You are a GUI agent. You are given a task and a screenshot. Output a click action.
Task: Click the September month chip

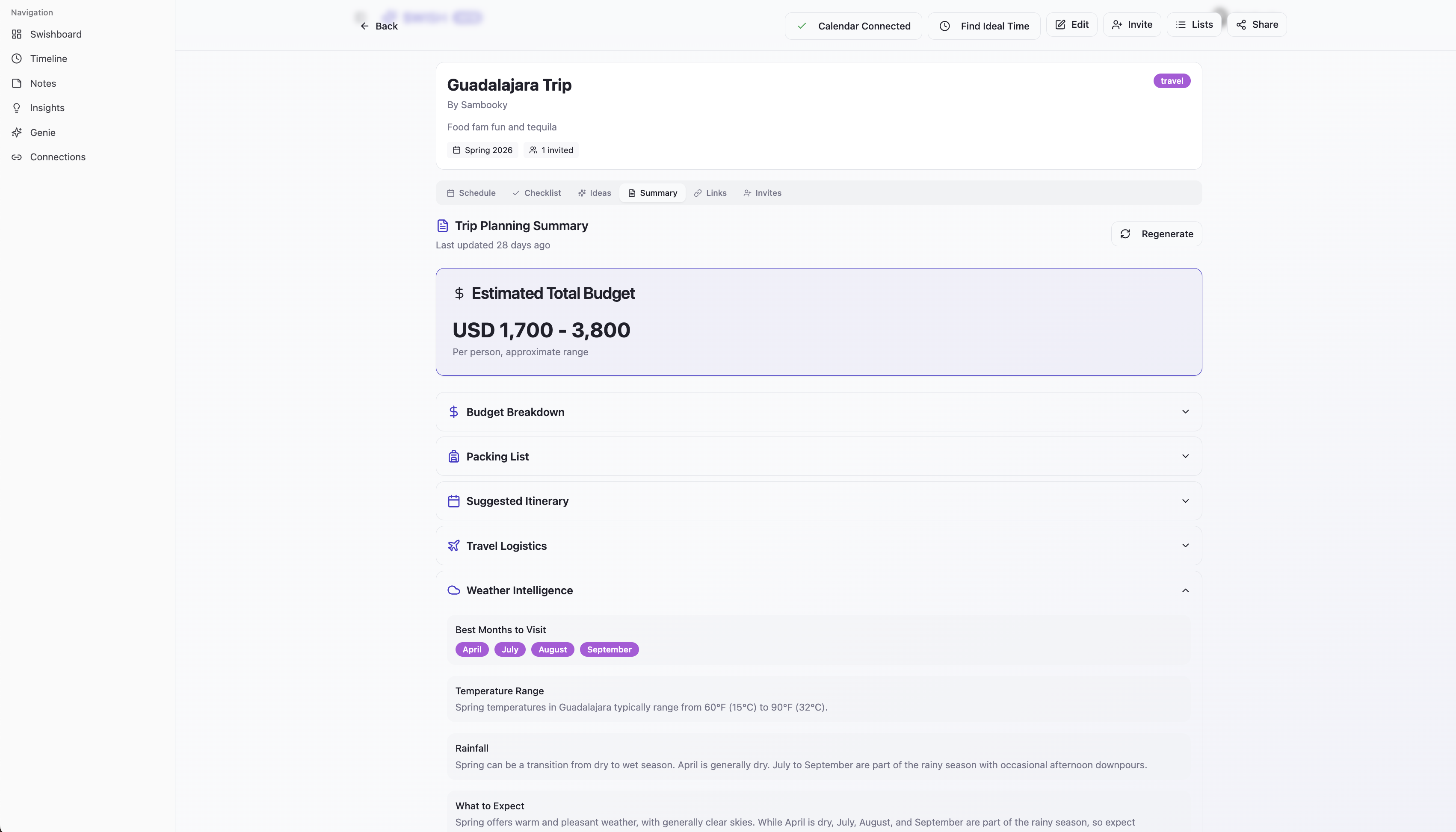(609, 650)
